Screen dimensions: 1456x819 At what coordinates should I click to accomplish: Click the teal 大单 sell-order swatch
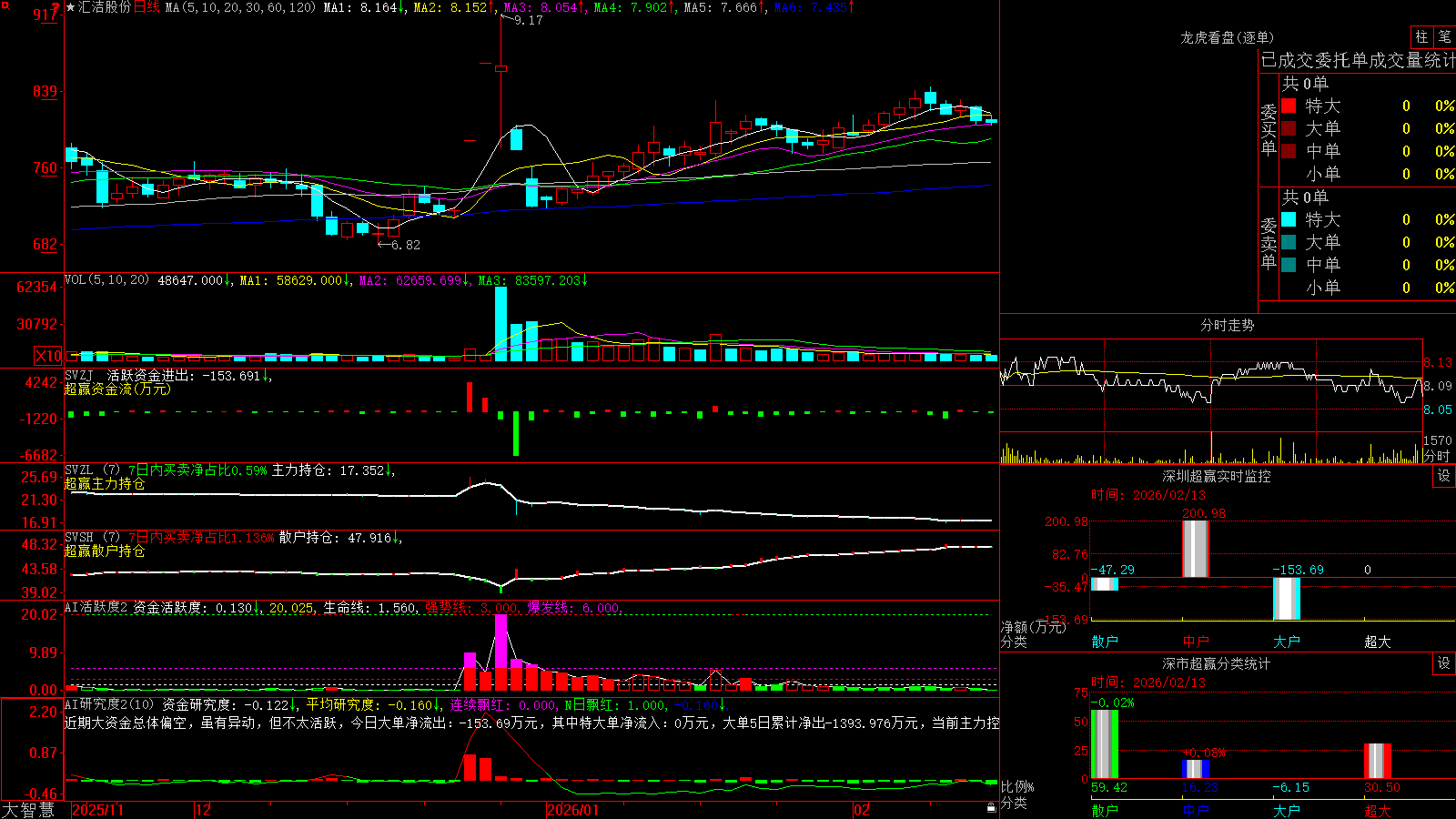coord(1289,242)
